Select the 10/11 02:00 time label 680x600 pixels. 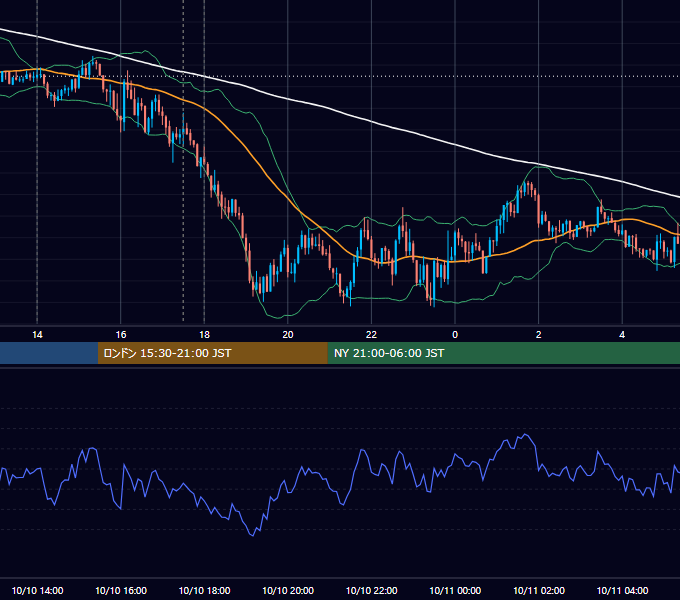(x=539, y=590)
